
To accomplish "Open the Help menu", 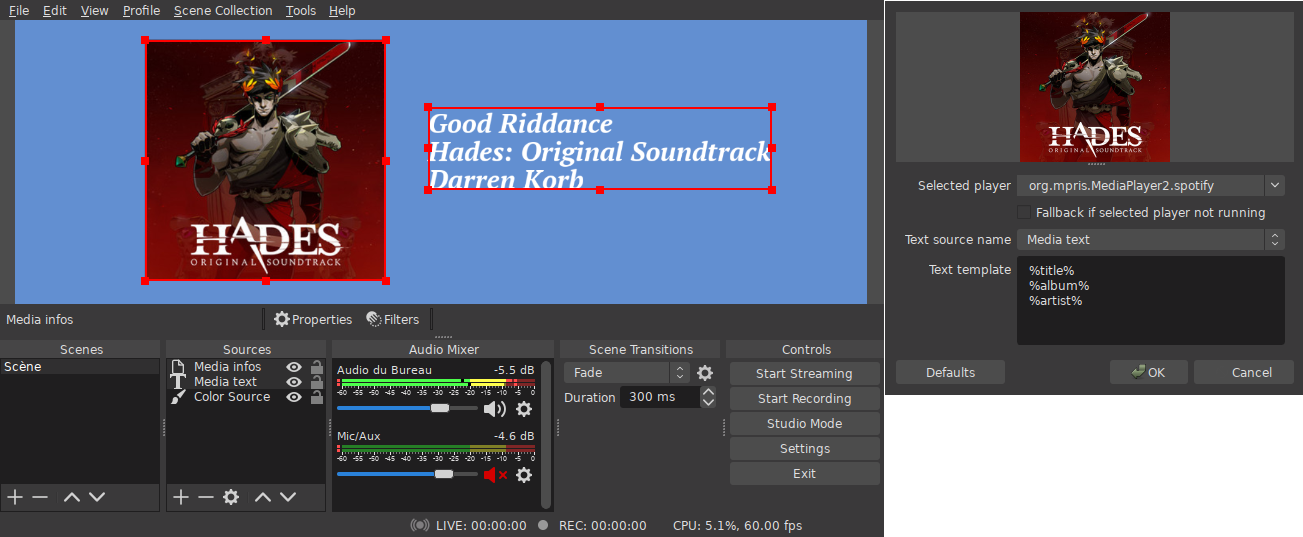I will 342,10.
